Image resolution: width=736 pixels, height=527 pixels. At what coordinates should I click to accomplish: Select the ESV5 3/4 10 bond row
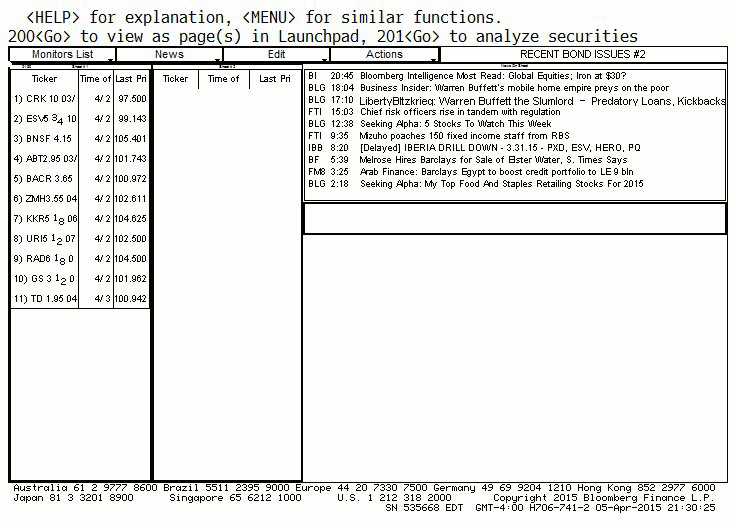tap(80, 119)
